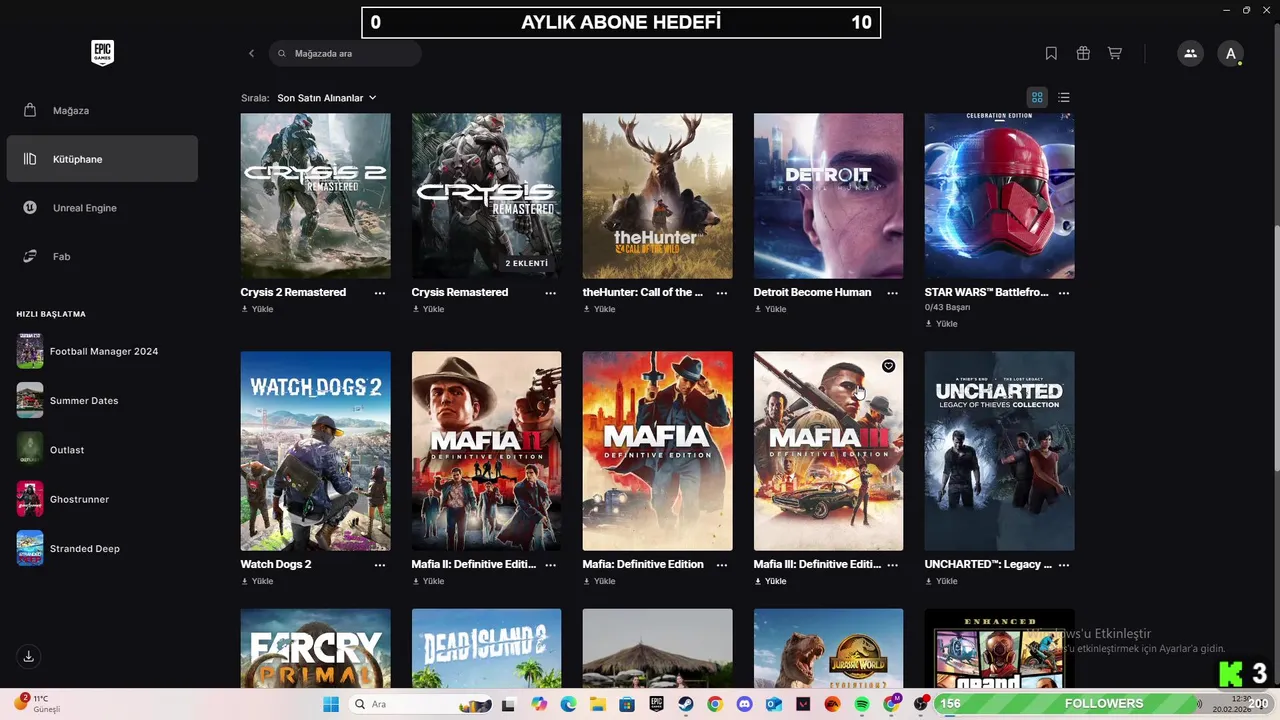The image size is (1280, 720).
Task: Open Task View on the taskbar
Action: (x=508, y=704)
